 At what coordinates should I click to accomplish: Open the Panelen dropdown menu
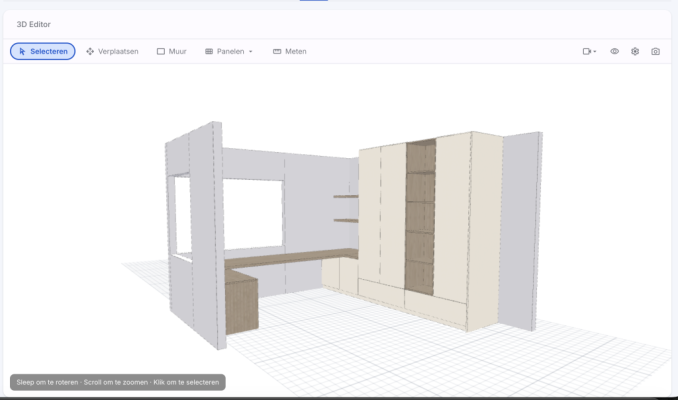pyautogui.click(x=229, y=51)
